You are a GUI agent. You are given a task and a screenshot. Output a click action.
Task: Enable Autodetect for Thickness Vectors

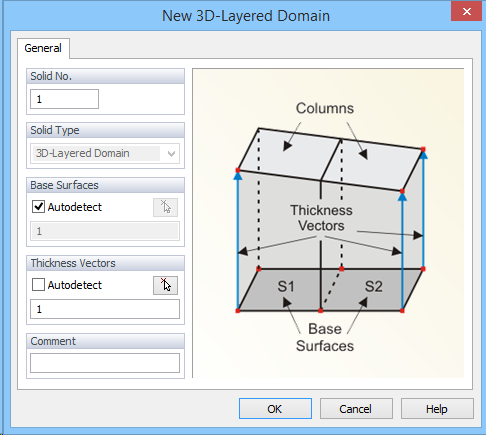pyautogui.click(x=38, y=285)
